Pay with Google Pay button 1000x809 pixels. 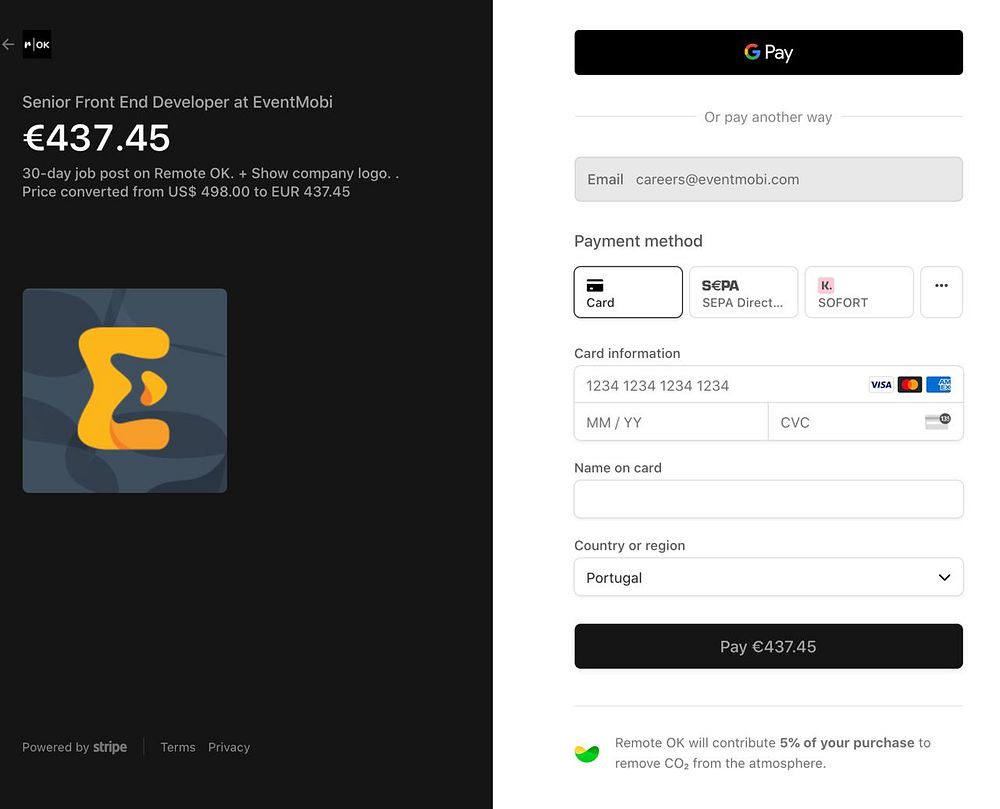click(768, 53)
